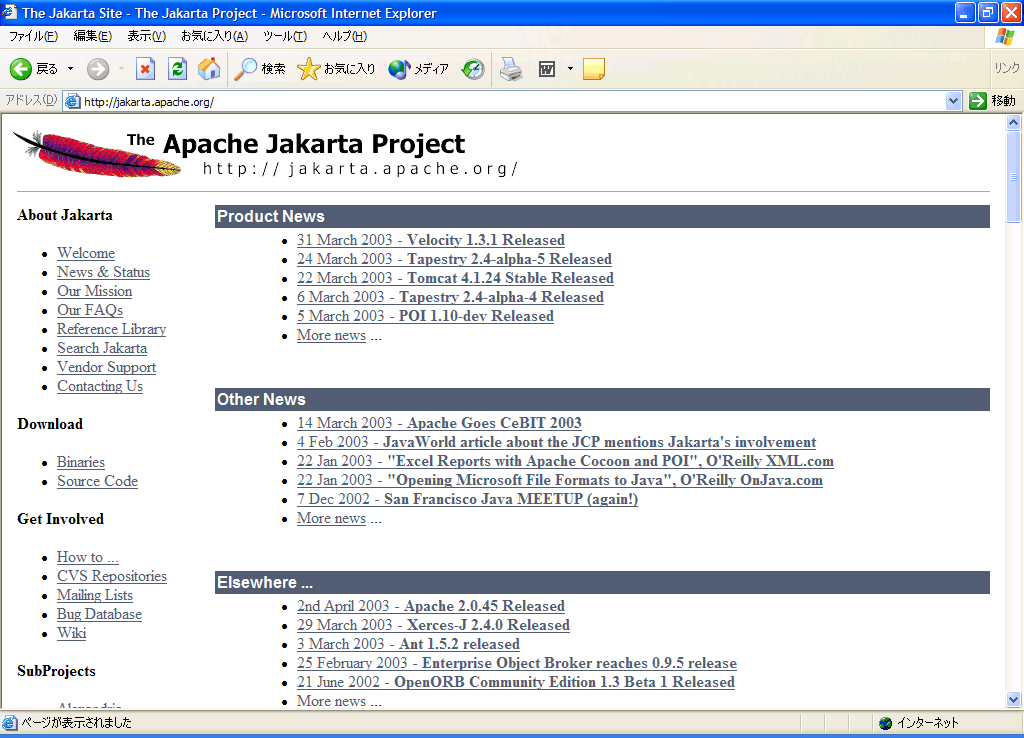Click the Apache feather logo
The image size is (1024, 738).
[97, 153]
